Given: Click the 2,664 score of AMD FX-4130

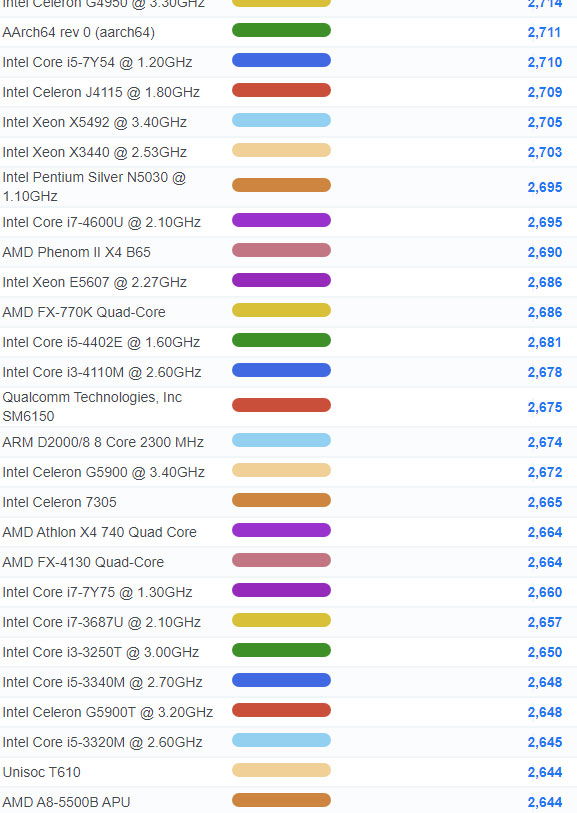Looking at the screenshot, I should [545, 563].
